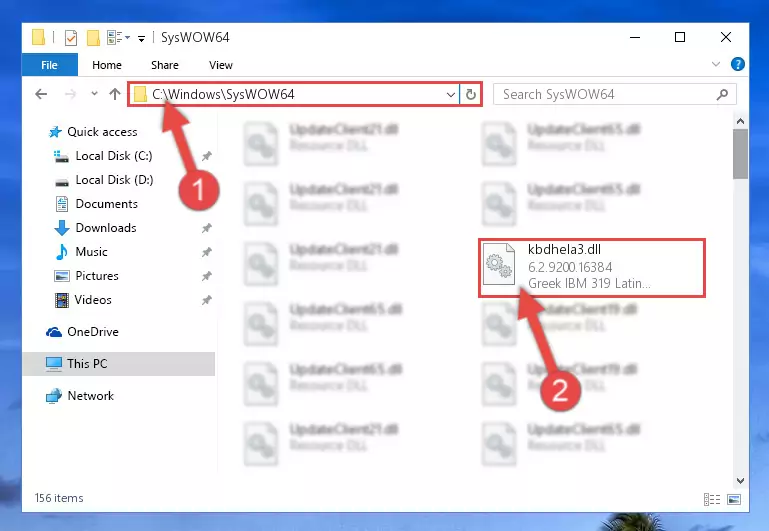Open Downloads in sidebar

(x=106, y=228)
